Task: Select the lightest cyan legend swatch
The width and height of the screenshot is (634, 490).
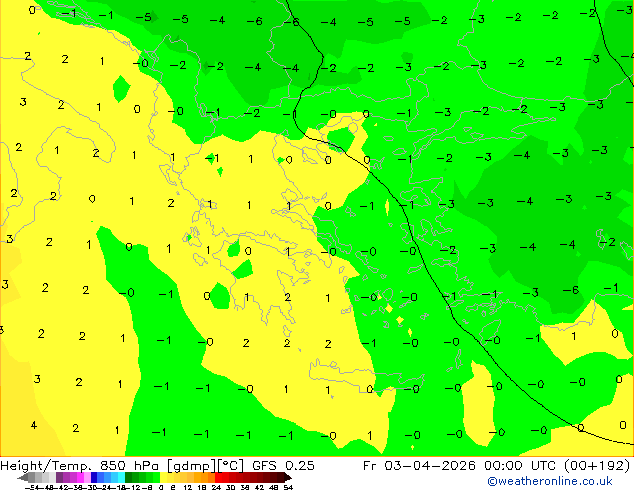Action: pyautogui.click(x=121, y=477)
